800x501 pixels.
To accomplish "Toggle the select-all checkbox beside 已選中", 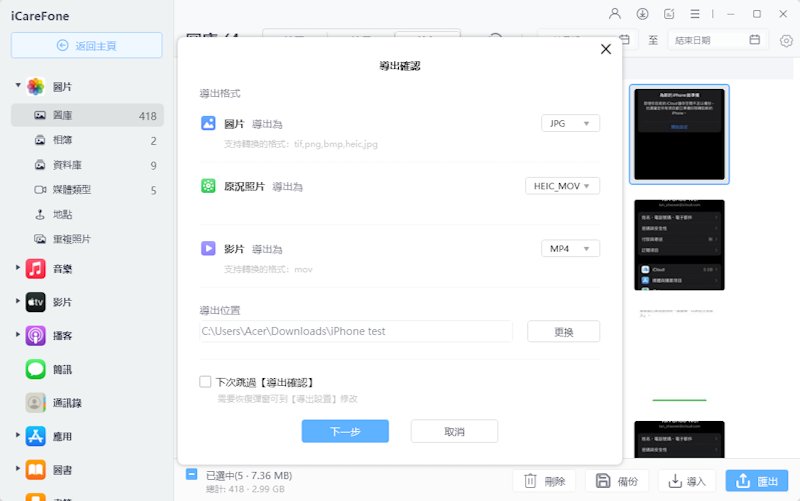I will [x=191, y=475].
